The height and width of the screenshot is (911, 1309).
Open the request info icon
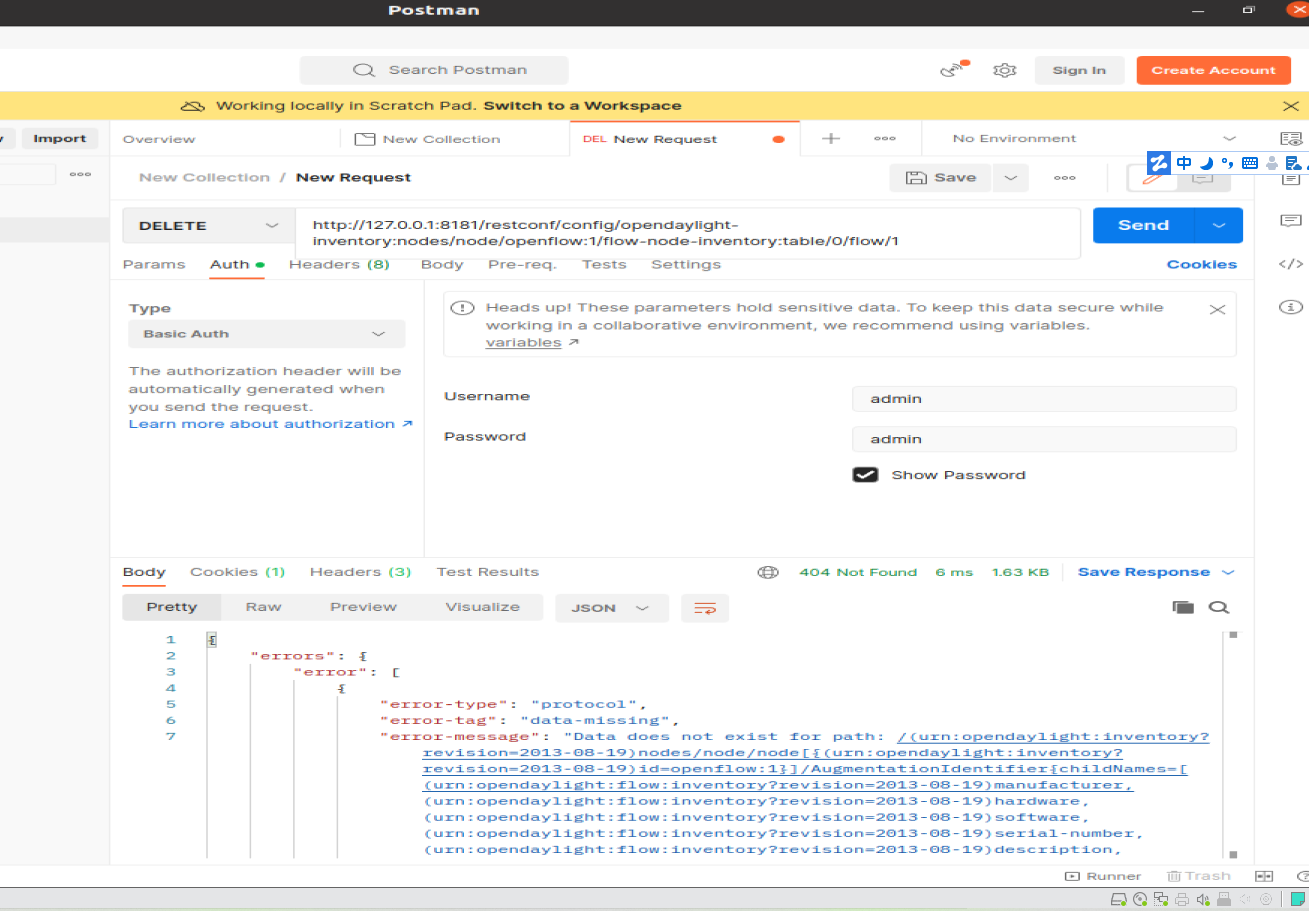coord(1290,306)
